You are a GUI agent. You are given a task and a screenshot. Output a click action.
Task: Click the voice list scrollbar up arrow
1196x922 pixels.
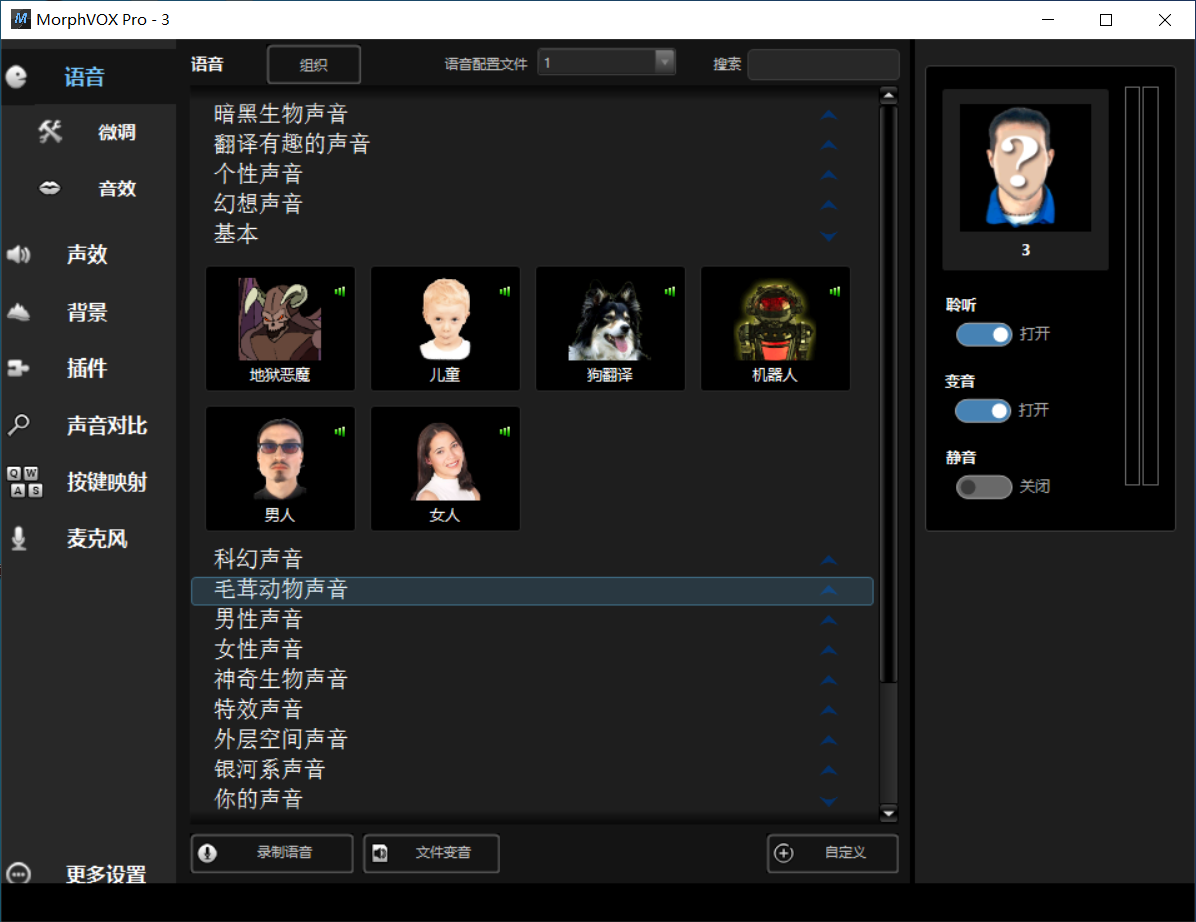click(x=888, y=95)
